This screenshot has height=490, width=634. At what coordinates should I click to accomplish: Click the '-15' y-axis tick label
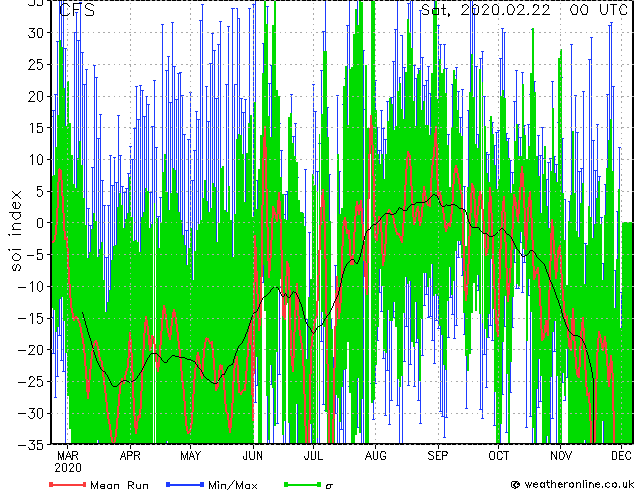coord(32,318)
